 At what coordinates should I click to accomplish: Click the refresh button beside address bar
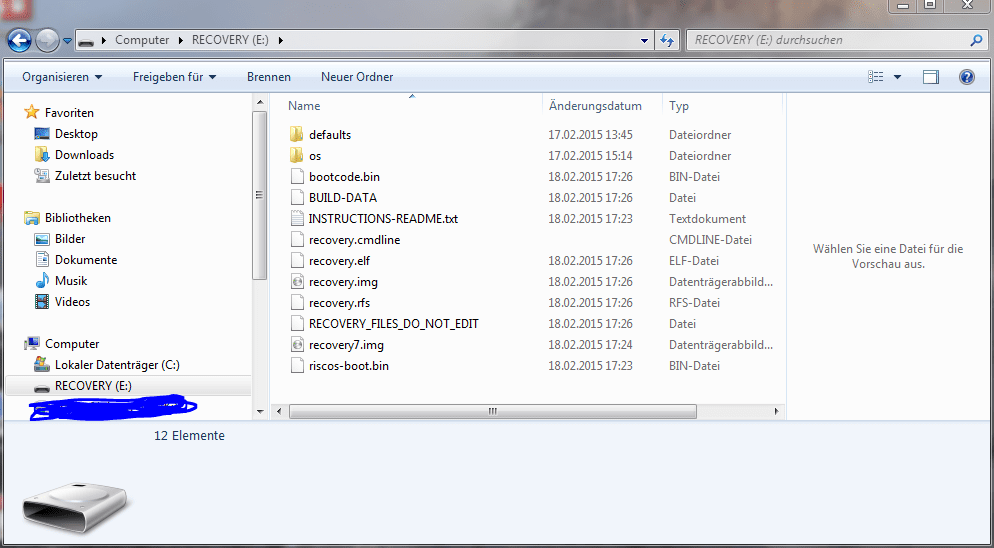pyautogui.click(x=666, y=40)
